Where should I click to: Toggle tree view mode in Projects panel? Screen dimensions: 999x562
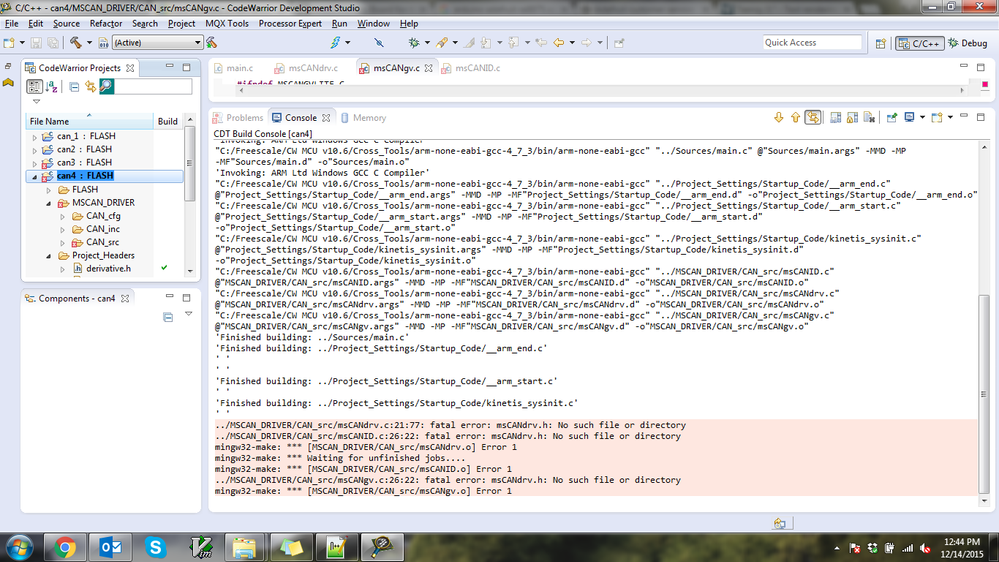(34, 87)
